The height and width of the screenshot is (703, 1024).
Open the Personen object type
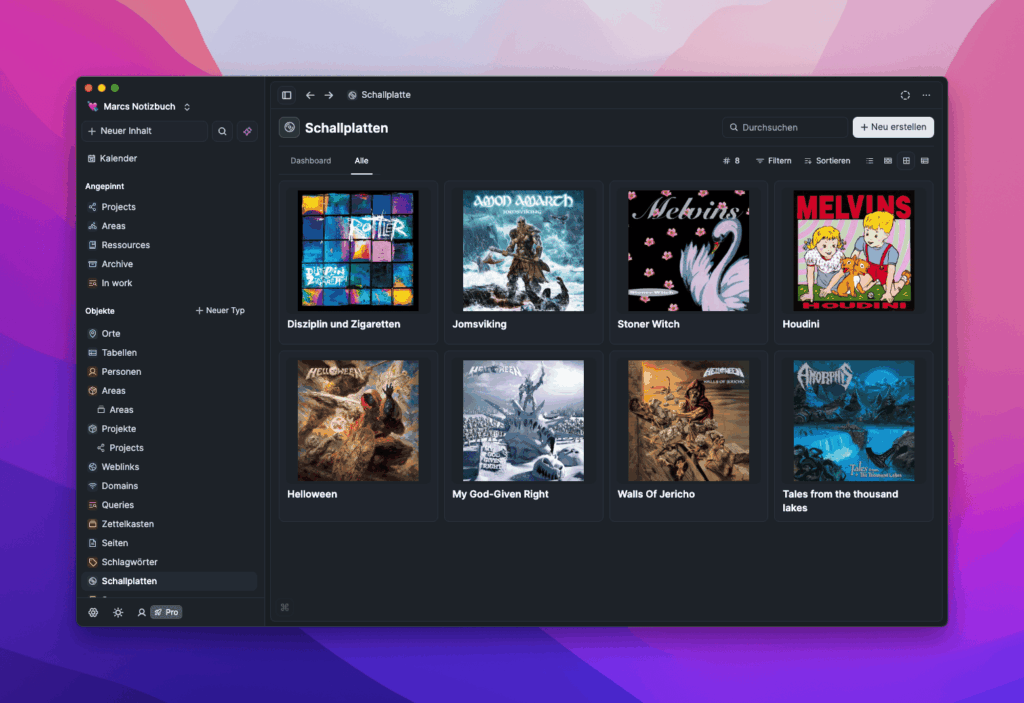pyautogui.click(x=169, y=372)
